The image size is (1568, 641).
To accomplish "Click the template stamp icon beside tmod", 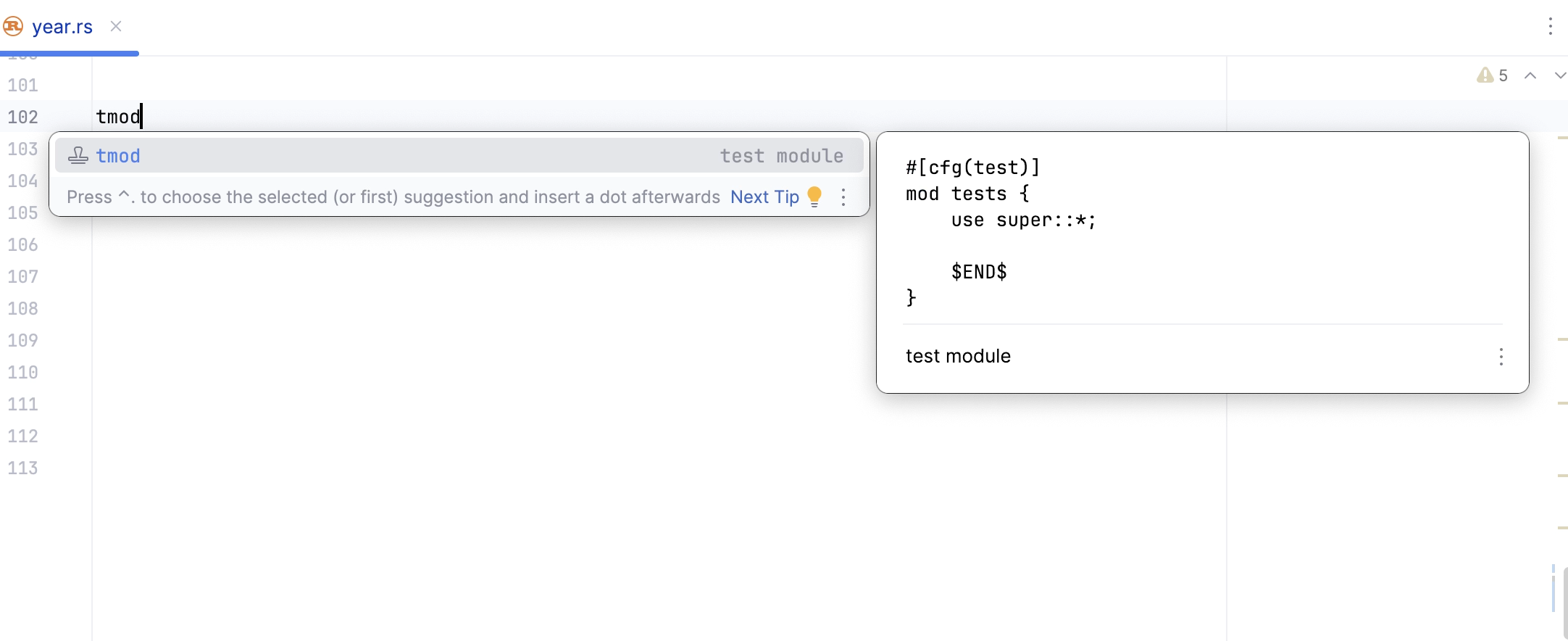I will [78, 156].
